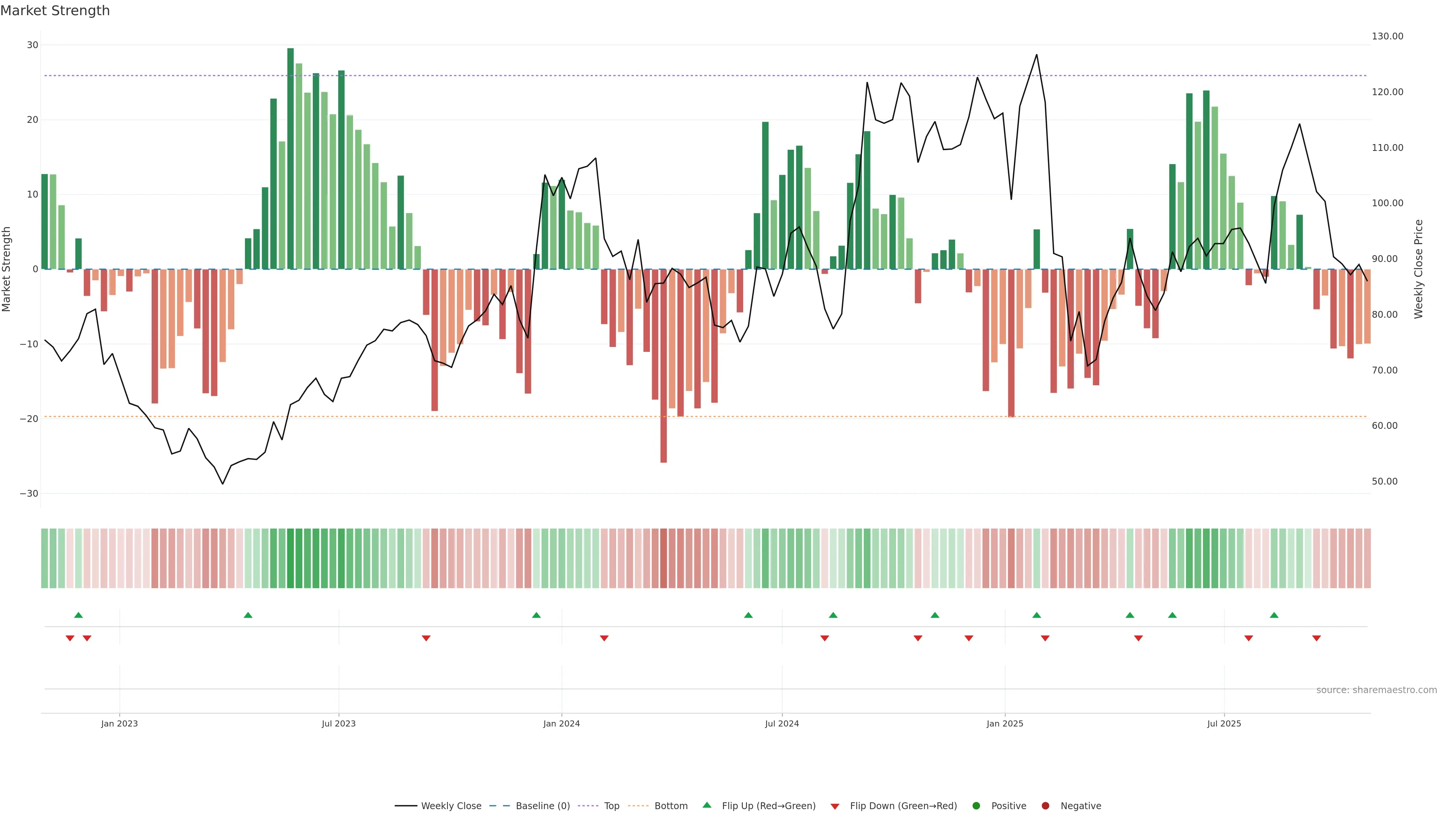Click the Market Strength chart title
The image size is (1456, 819).
pyautogui.click(x=55, y=11)
